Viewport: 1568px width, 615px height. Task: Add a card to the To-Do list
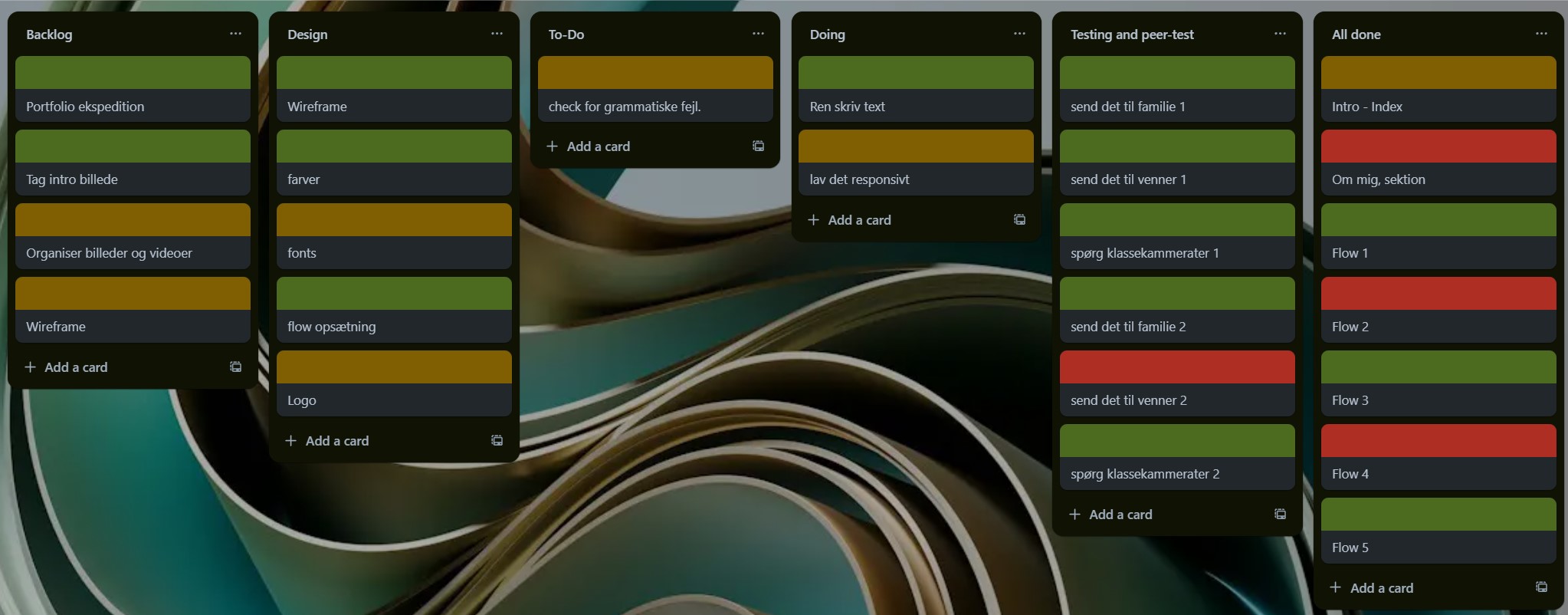tap(598, 146)
